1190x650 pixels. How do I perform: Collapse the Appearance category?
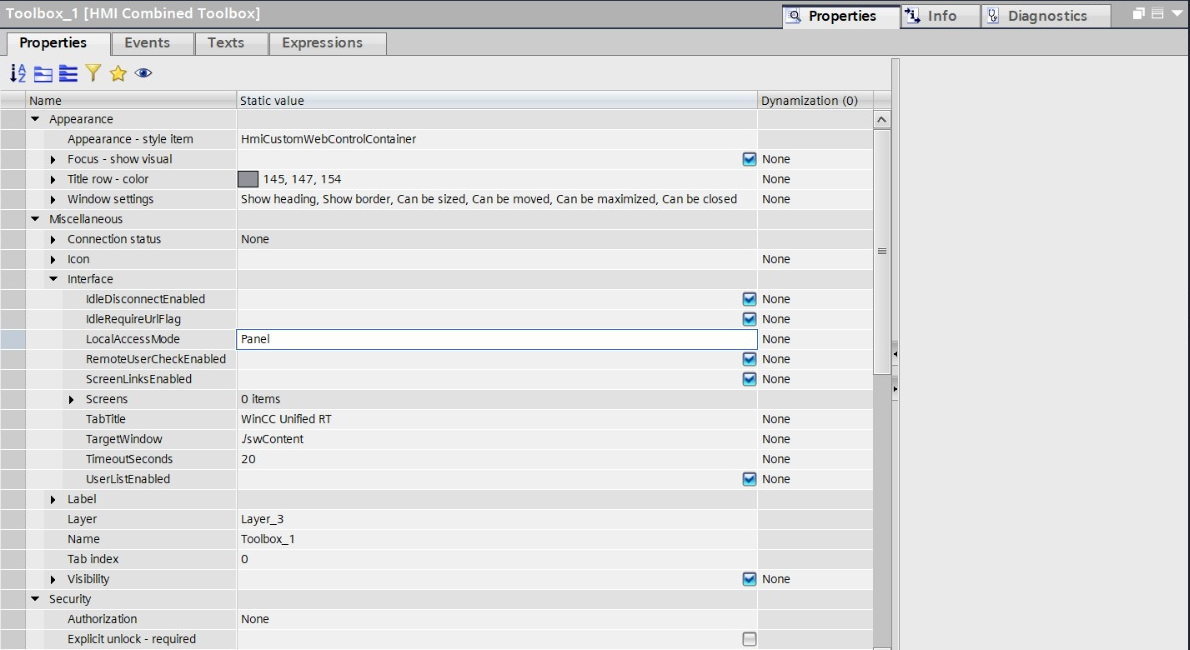(x=35, y=119)
